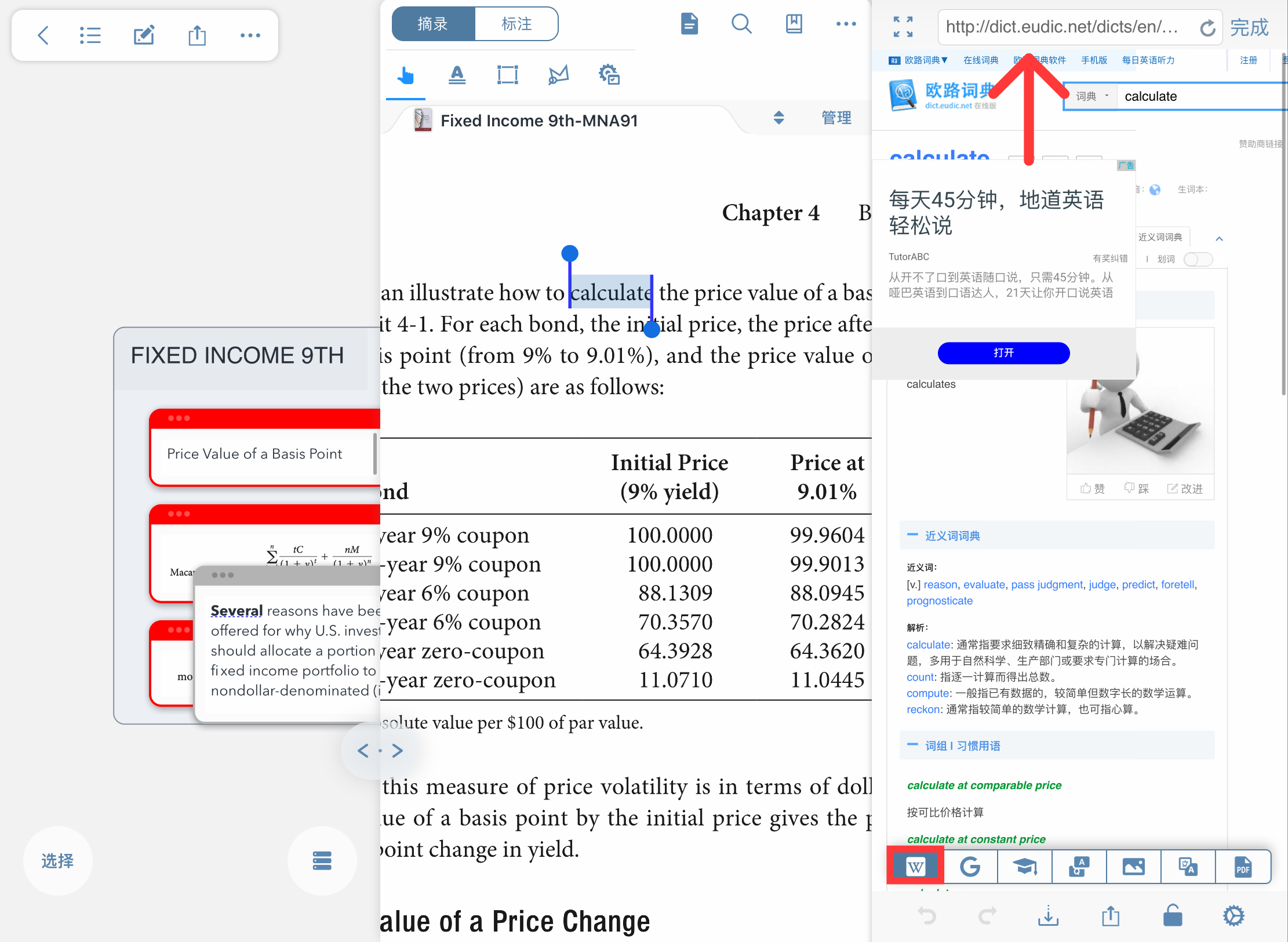Toggle the 划词 switch

coord(1198,259)
